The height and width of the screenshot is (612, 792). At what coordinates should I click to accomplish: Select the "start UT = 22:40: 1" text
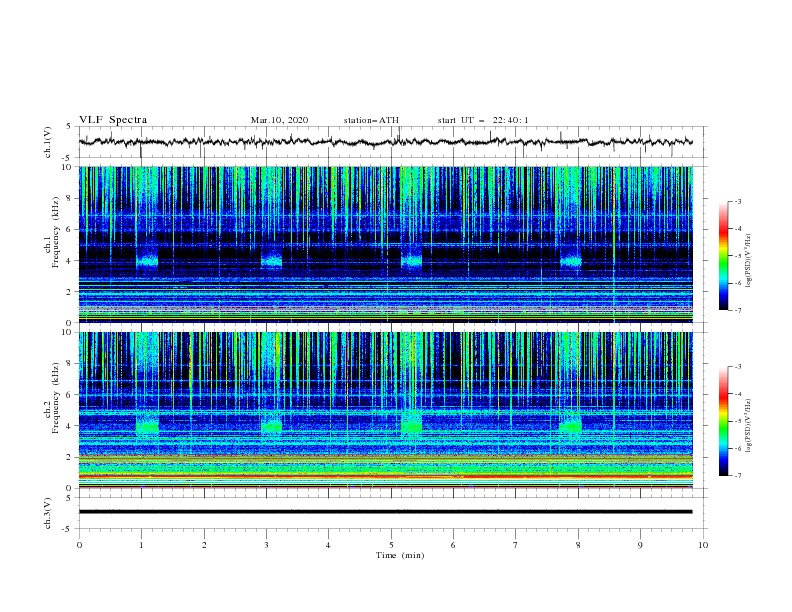[x=483, y=120]
